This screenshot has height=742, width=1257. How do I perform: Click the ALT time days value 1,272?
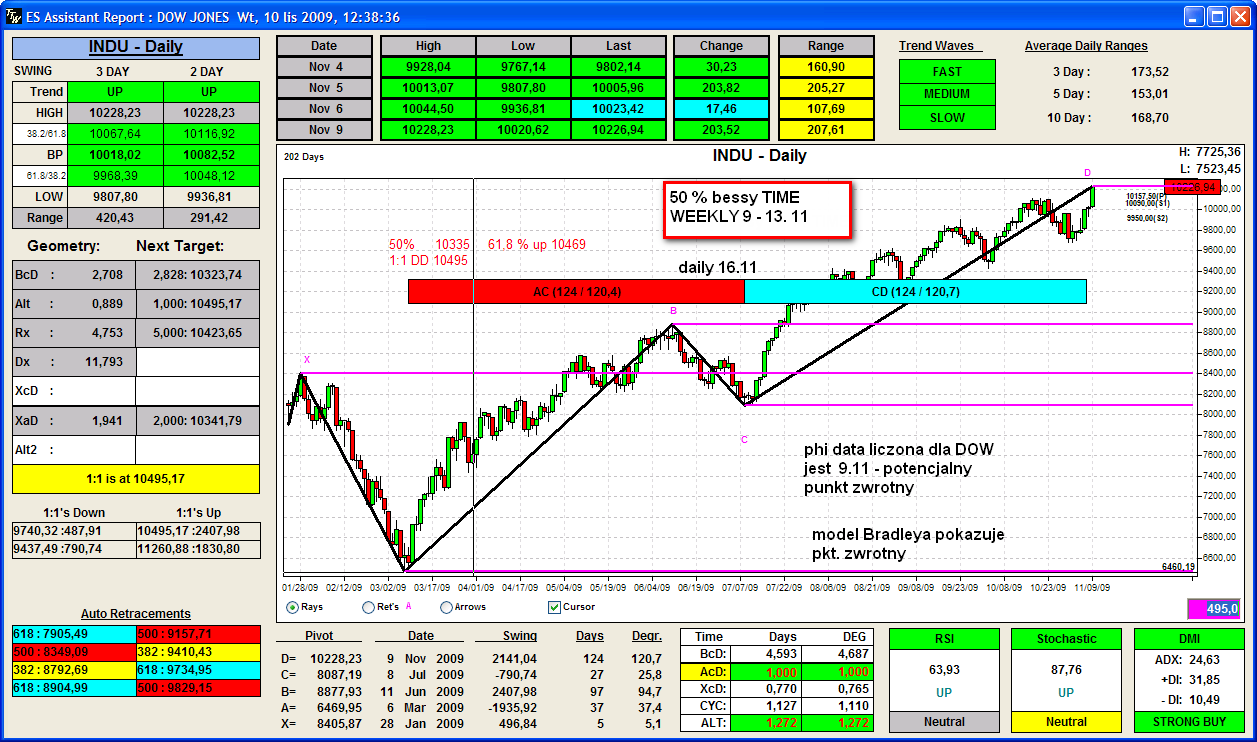(781, 722)
